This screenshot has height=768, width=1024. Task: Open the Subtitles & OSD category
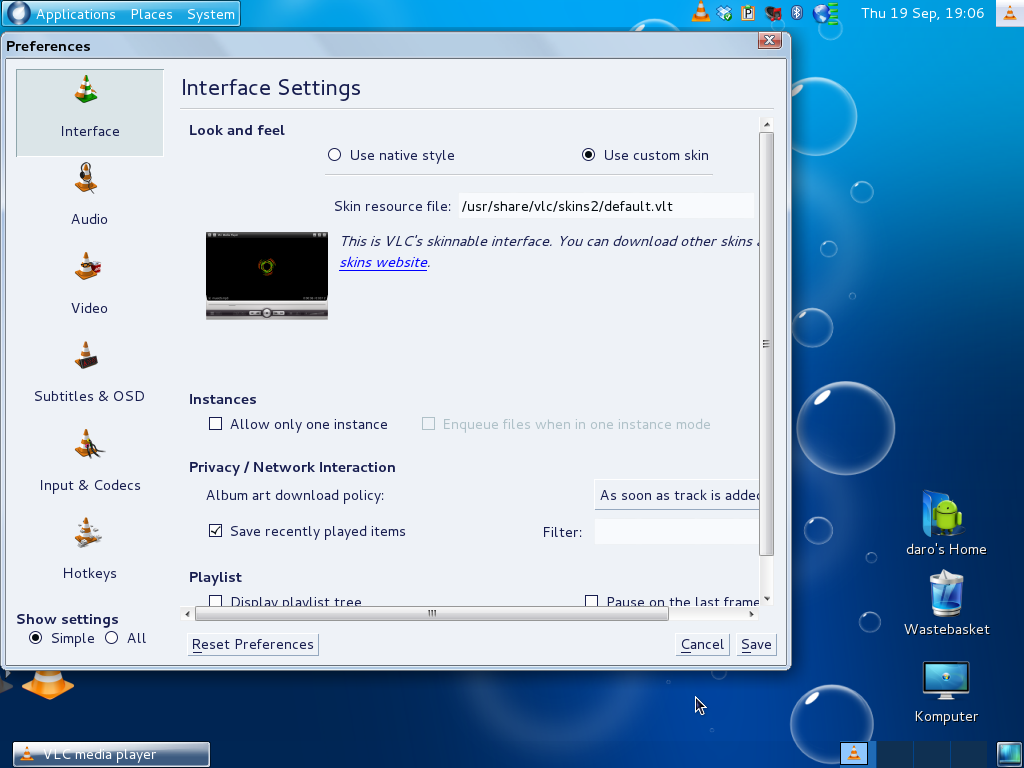click(x=89, y=374)
